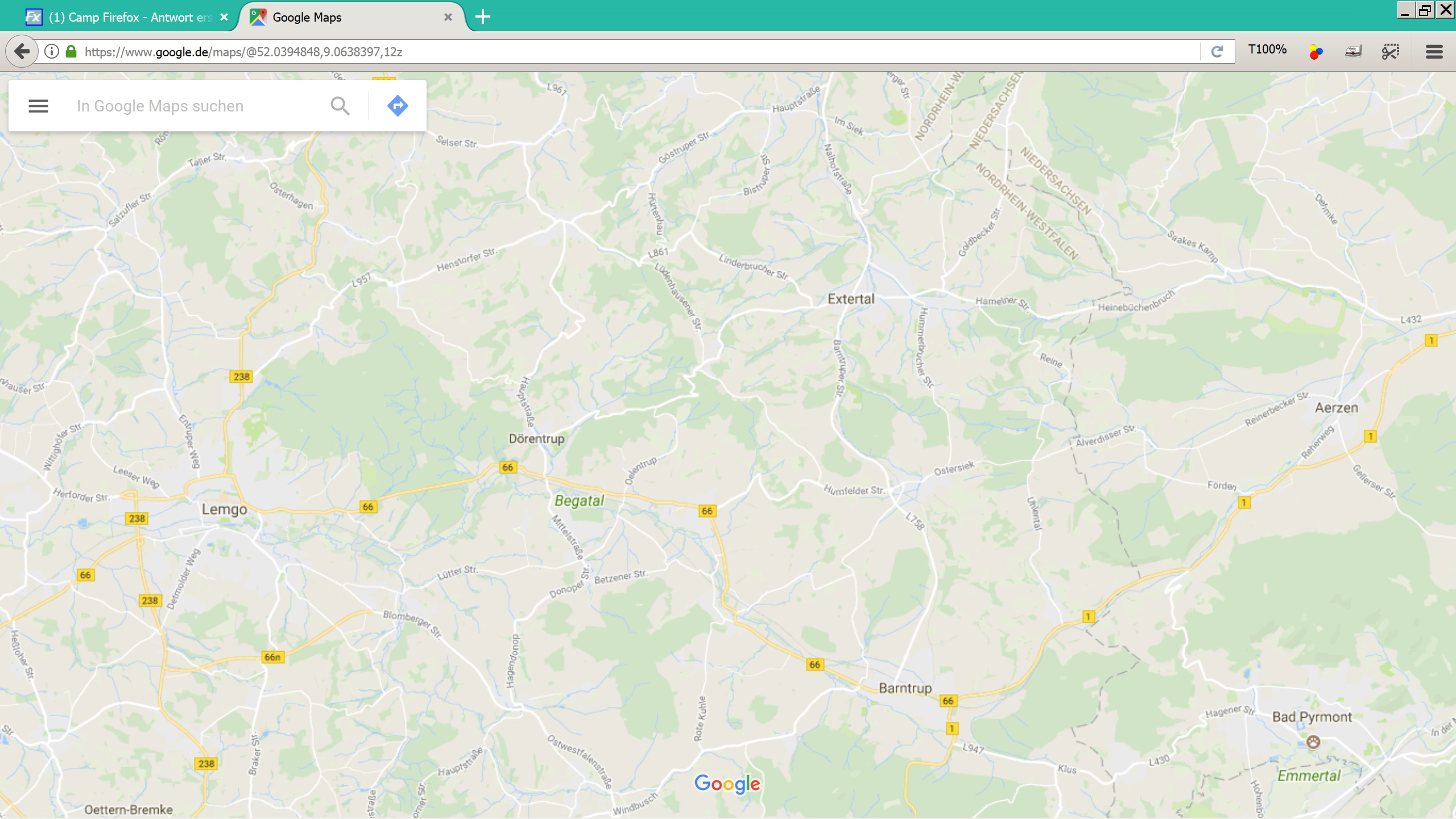
Task: Show site information via the info icon
Action: pos(52,52)
